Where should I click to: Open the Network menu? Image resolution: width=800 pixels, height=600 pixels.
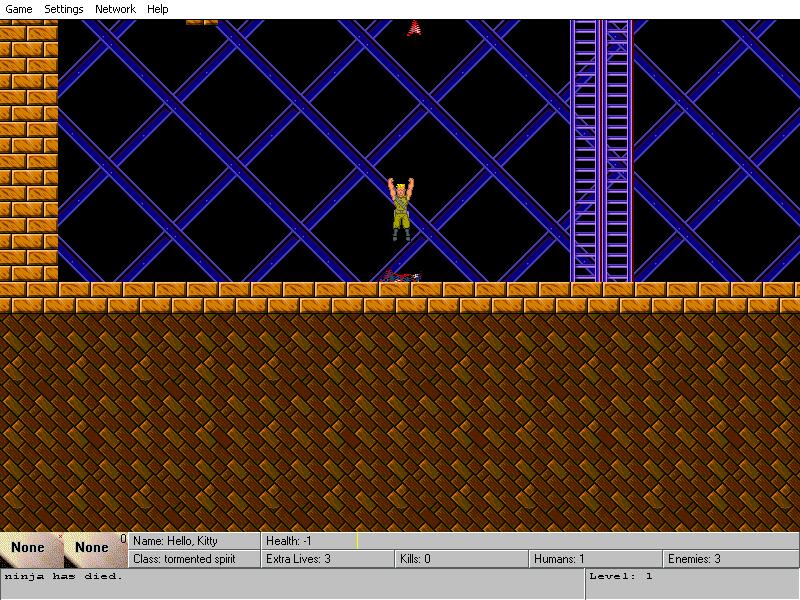[x=115, y=9]
